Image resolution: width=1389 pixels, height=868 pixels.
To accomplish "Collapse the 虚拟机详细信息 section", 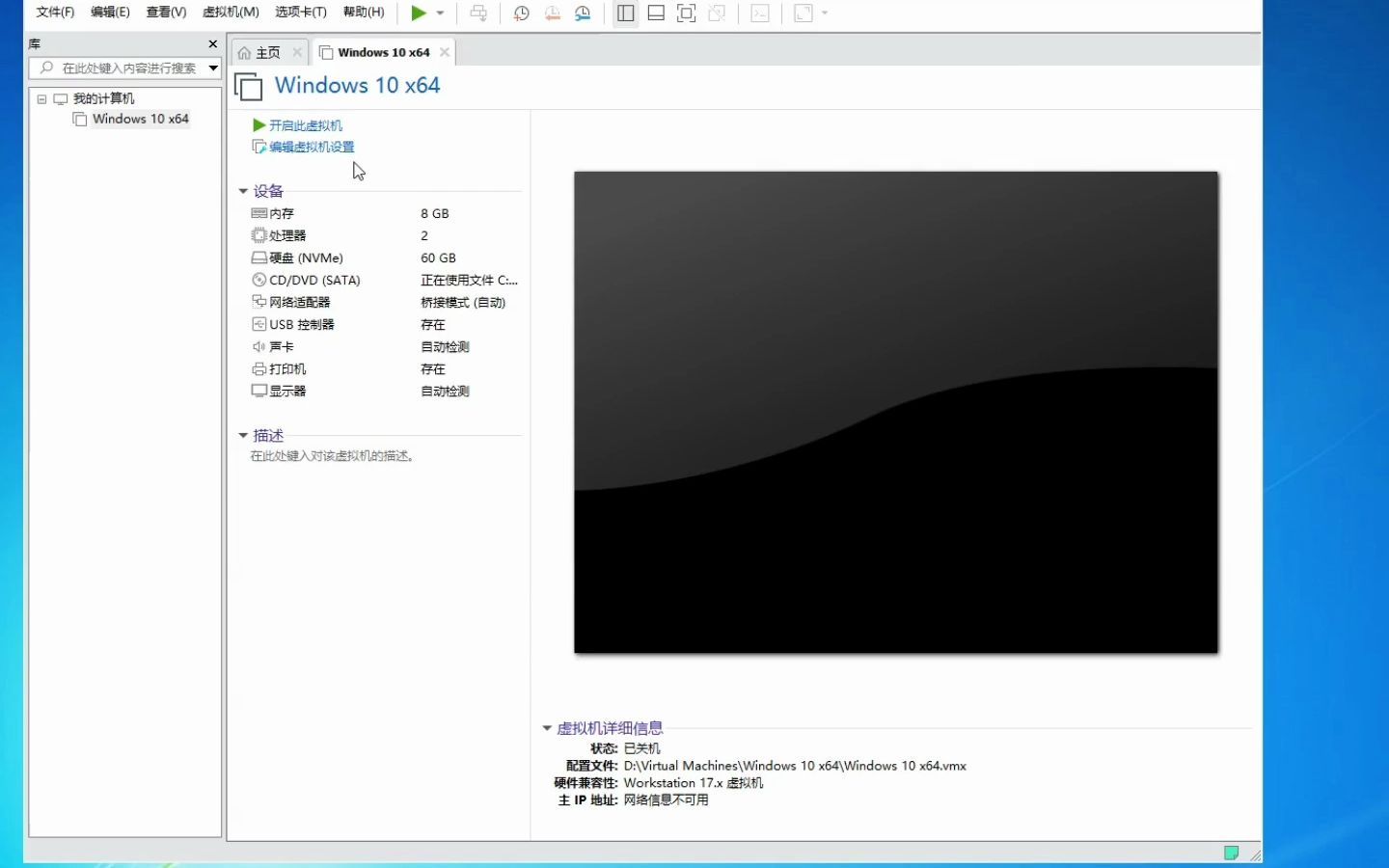I will (547, 728).
